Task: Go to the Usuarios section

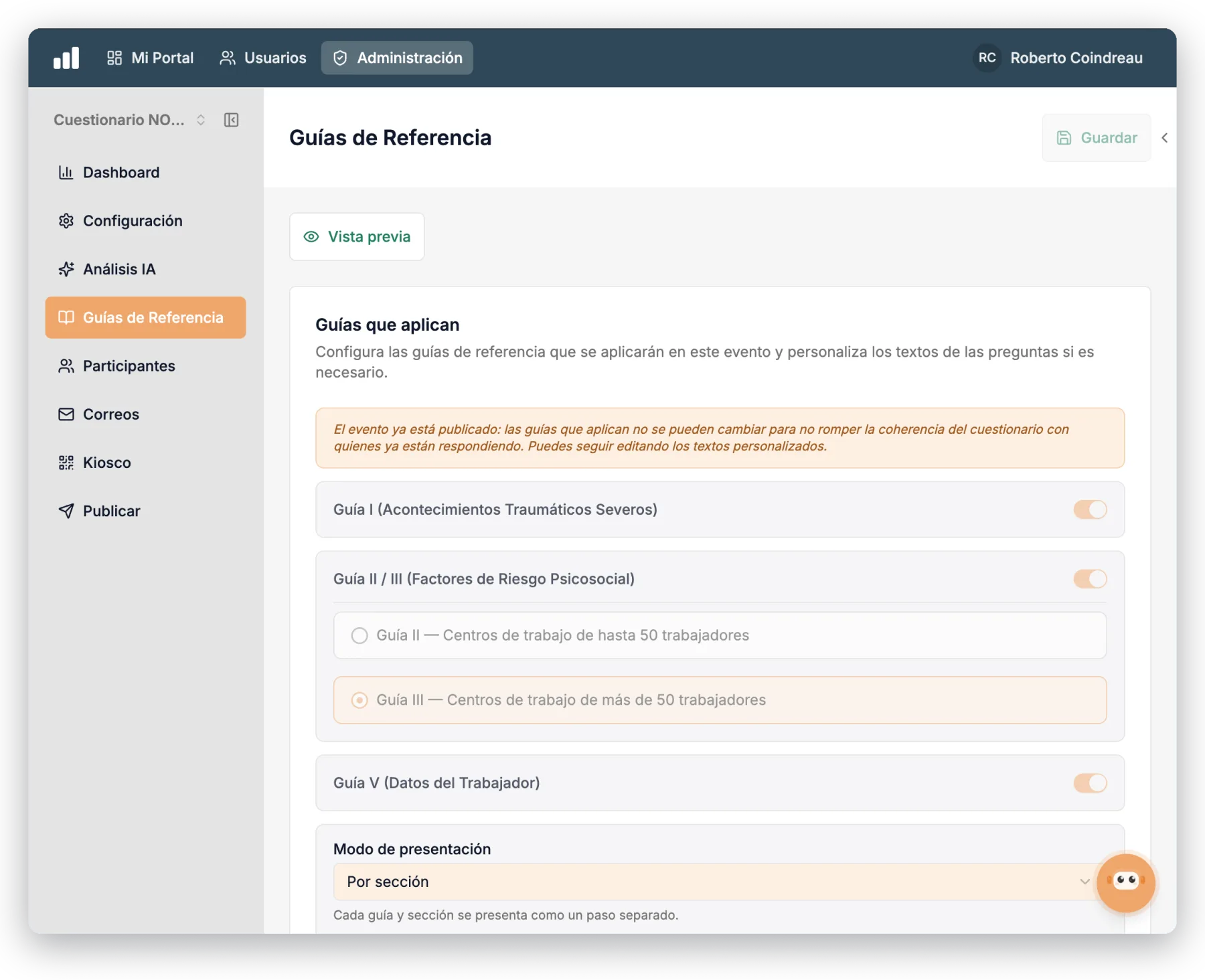Action: click(x=262, y=58)
